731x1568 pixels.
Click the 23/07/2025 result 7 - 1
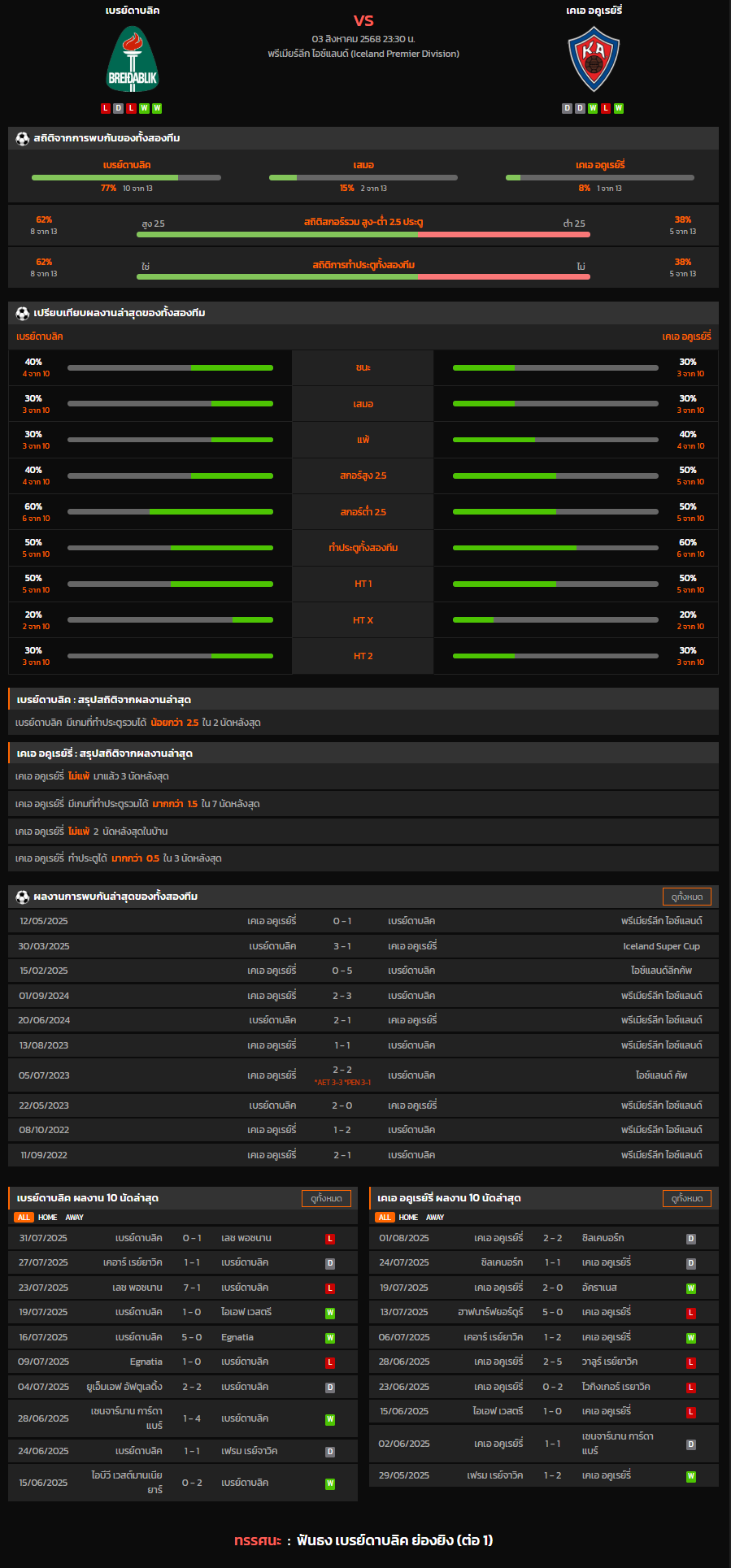coord(192,1288)
